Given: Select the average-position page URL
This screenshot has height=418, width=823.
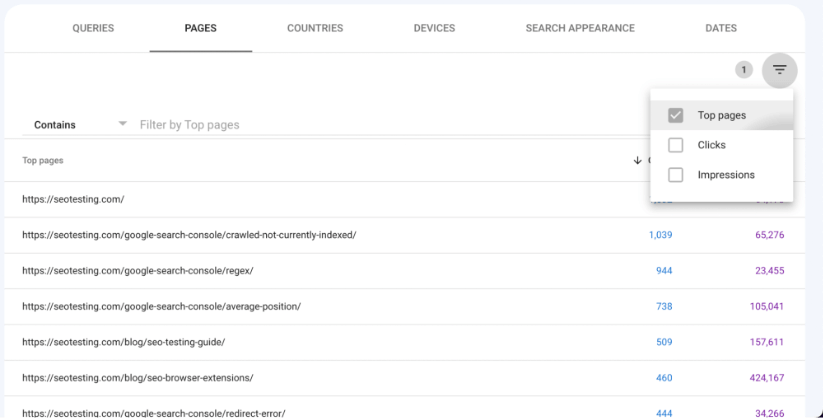Looking at the screenshot, I should point(161,306).
